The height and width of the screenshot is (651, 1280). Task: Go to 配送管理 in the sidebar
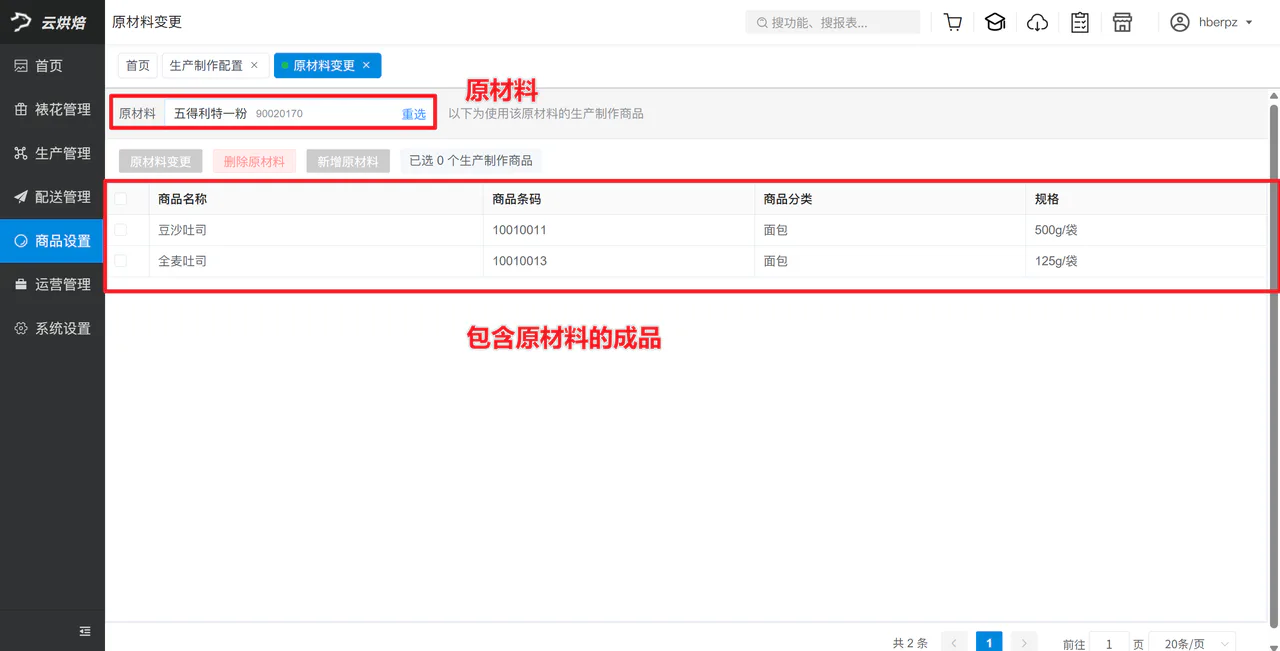[x=52, y=197]
